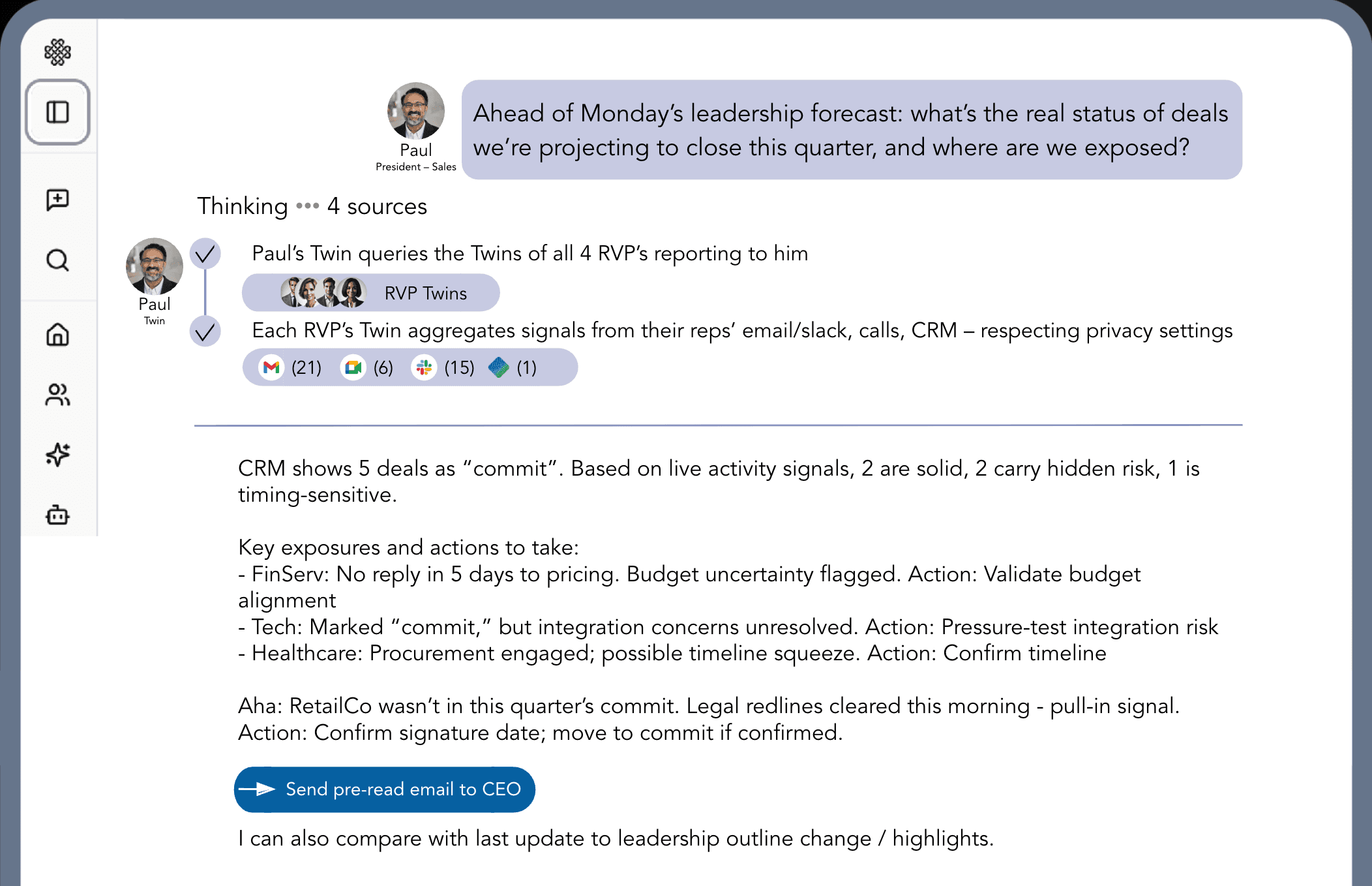This screenshot has height=886, width=1372.
Task: Click the Slack source icon (15)
Action: [x=424, y=368]
